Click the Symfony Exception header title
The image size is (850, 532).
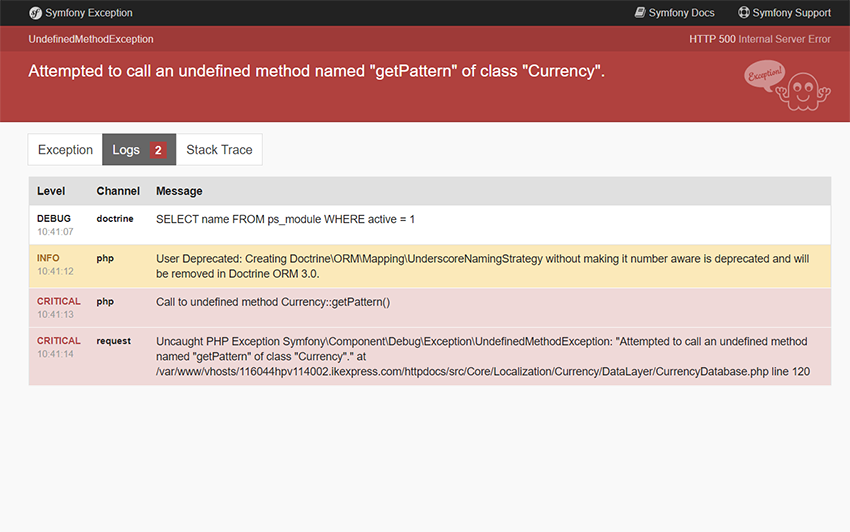tap(89, 13)
